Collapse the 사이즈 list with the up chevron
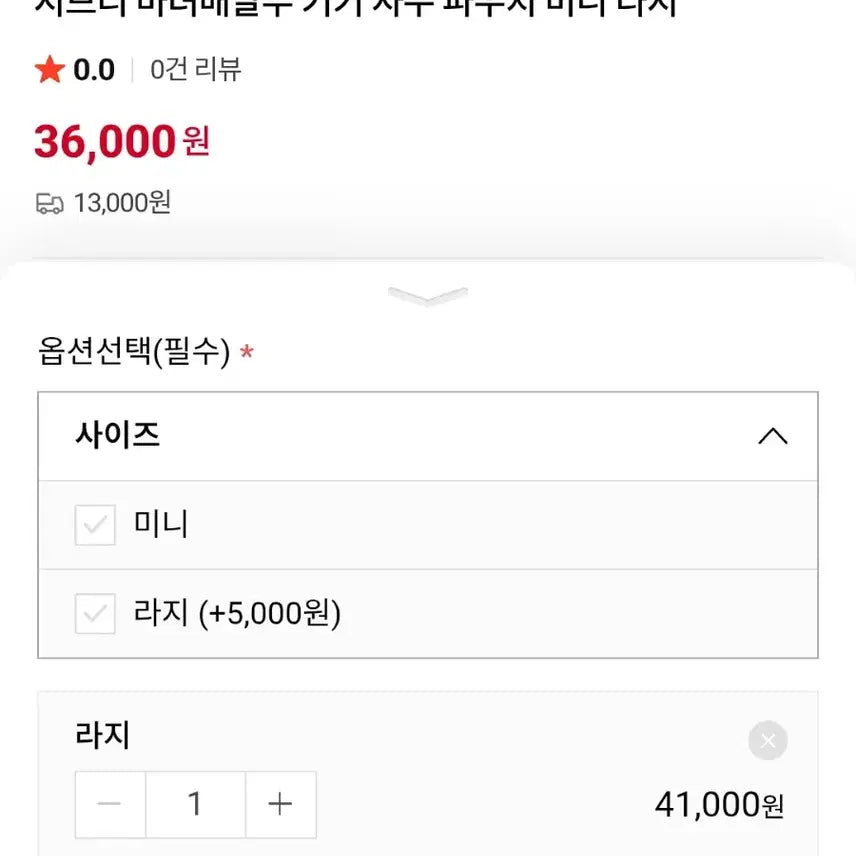The height and width of the screenshot is (856, 856). 772,436
